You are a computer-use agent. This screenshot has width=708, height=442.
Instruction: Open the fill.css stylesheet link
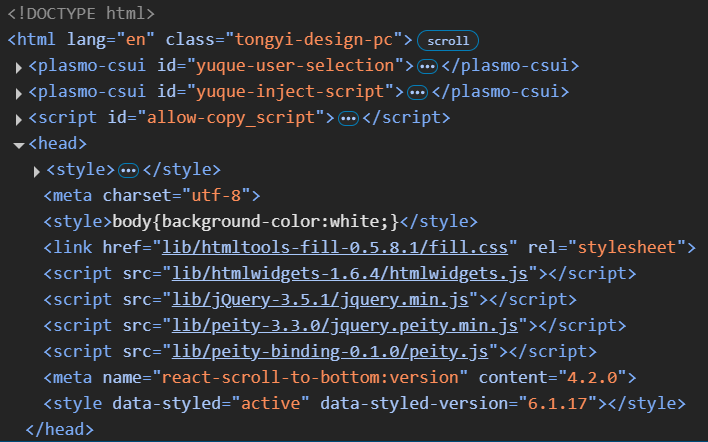coord(335,247)
